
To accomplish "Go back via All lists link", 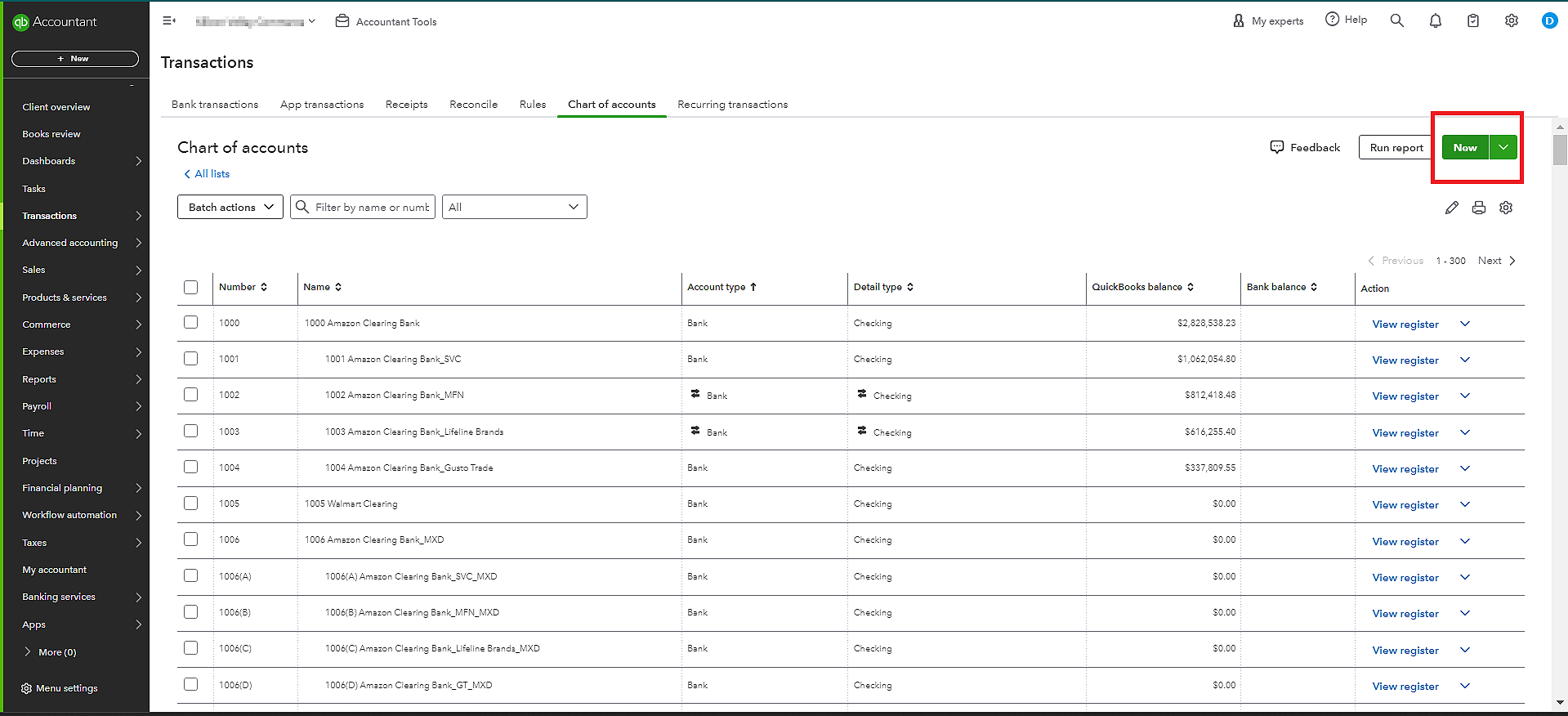I will point(207,173).
